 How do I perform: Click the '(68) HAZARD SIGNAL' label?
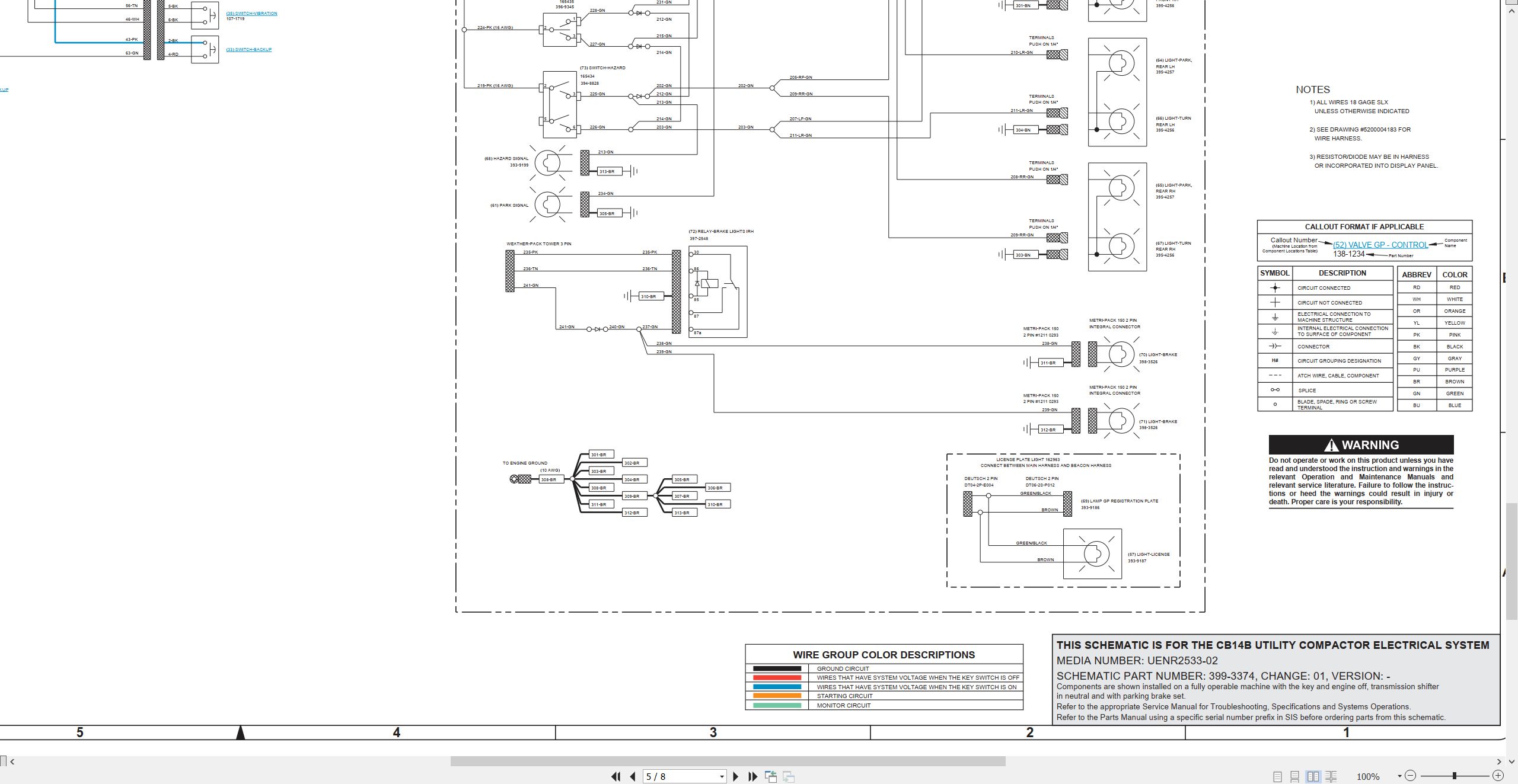click(506, 159)
